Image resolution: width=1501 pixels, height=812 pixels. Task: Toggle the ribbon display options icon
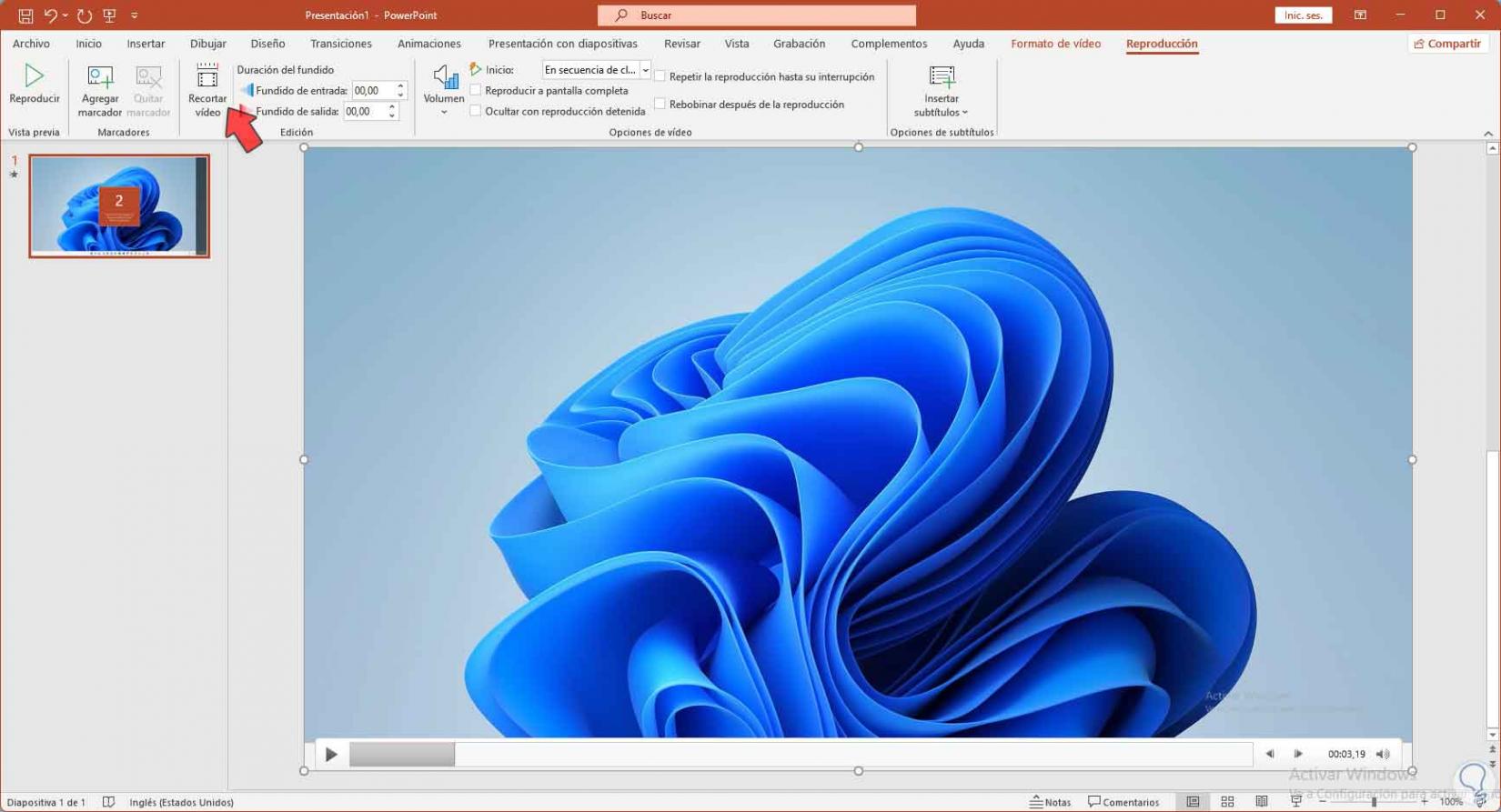pyautogui.click(x=1360, y=15)
